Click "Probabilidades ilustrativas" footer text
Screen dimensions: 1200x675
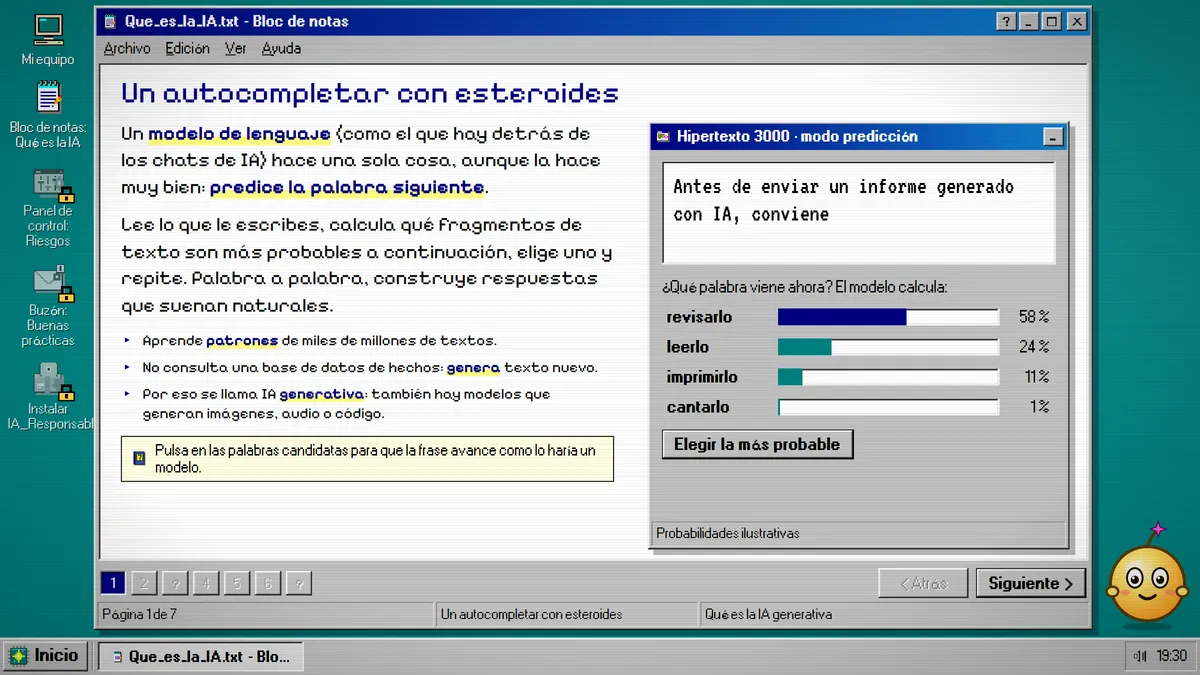click(728, 533)
